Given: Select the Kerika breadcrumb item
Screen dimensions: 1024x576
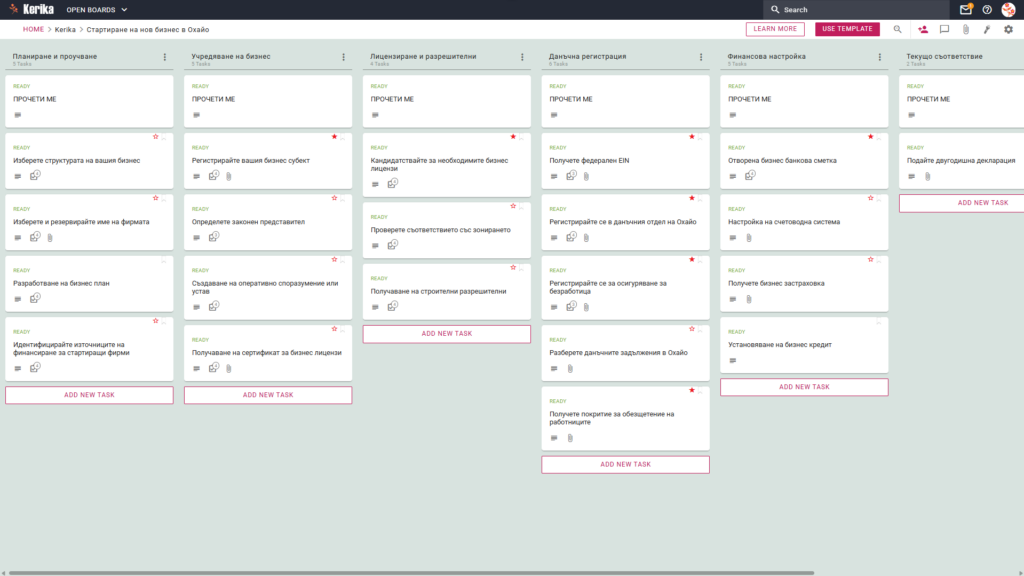Looking at the screenshot, I should [x=65, y=29].
